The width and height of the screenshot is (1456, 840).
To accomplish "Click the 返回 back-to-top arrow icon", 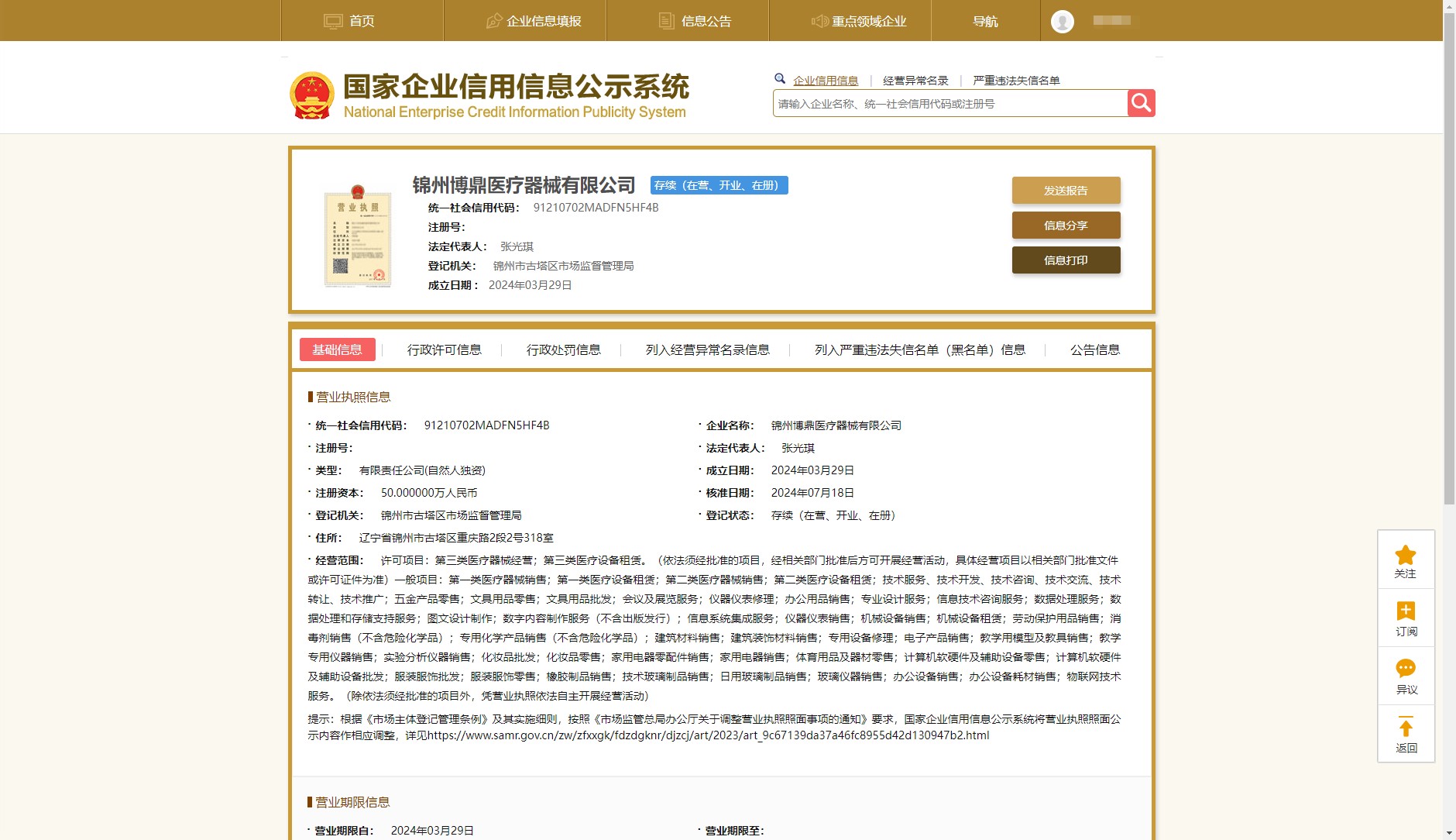I will 1406,727.
